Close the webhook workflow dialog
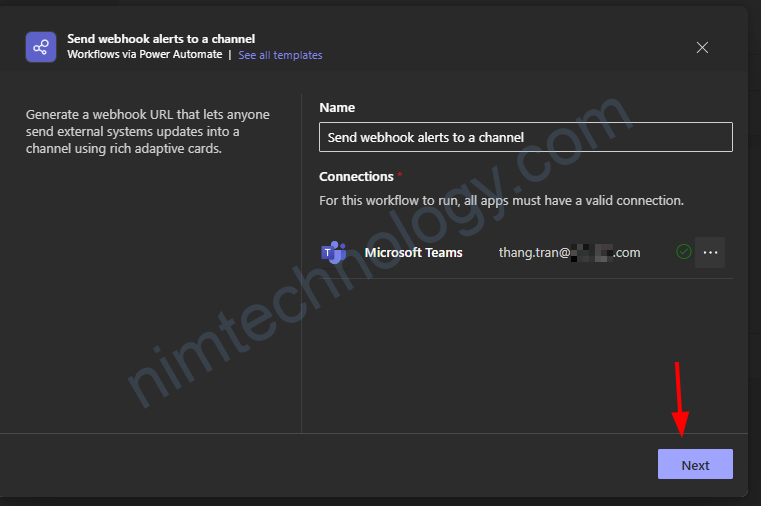Image resolution: width=761 pixels, height=506 pixels. pyautogui.click(x=702, y=47)
